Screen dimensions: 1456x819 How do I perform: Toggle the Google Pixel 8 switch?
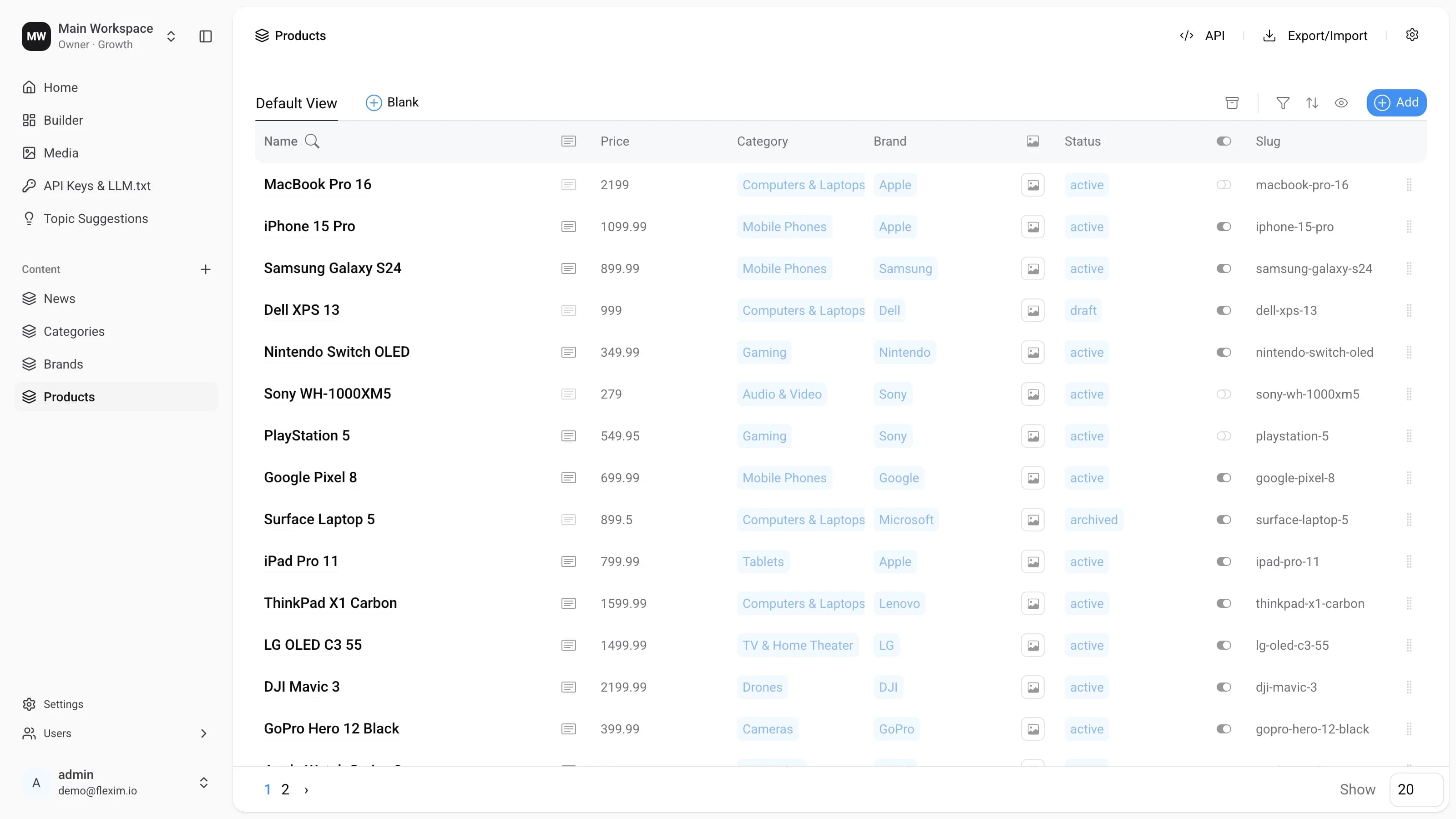click(x=1223, y=478)
